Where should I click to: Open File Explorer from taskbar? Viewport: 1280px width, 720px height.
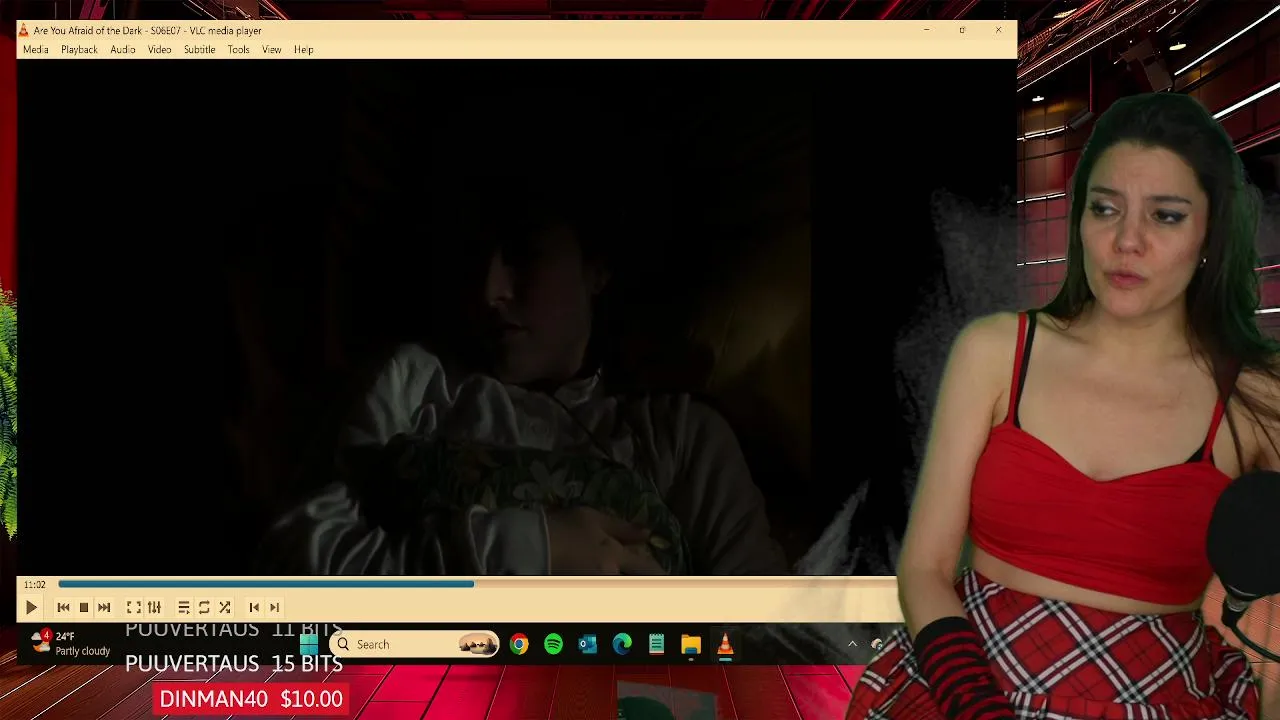[691, 645]
